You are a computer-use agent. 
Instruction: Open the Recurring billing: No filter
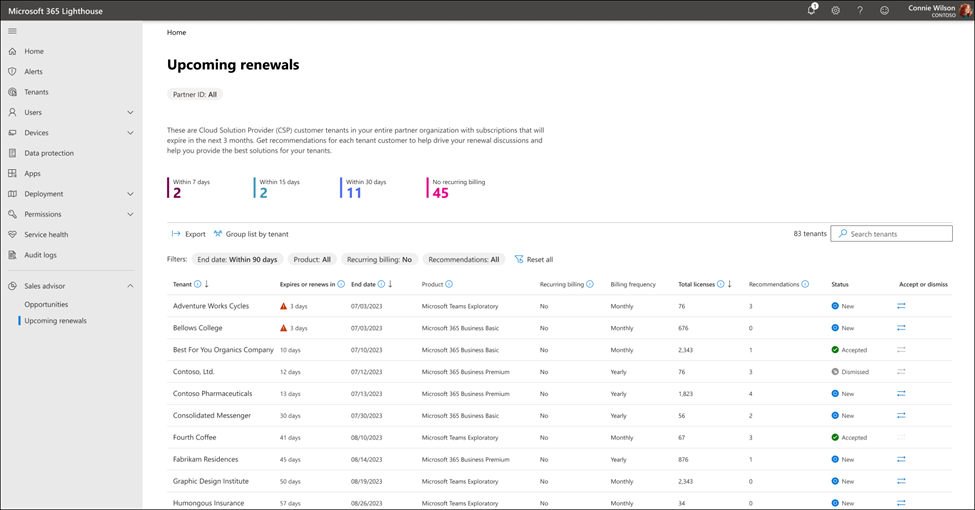379,259
